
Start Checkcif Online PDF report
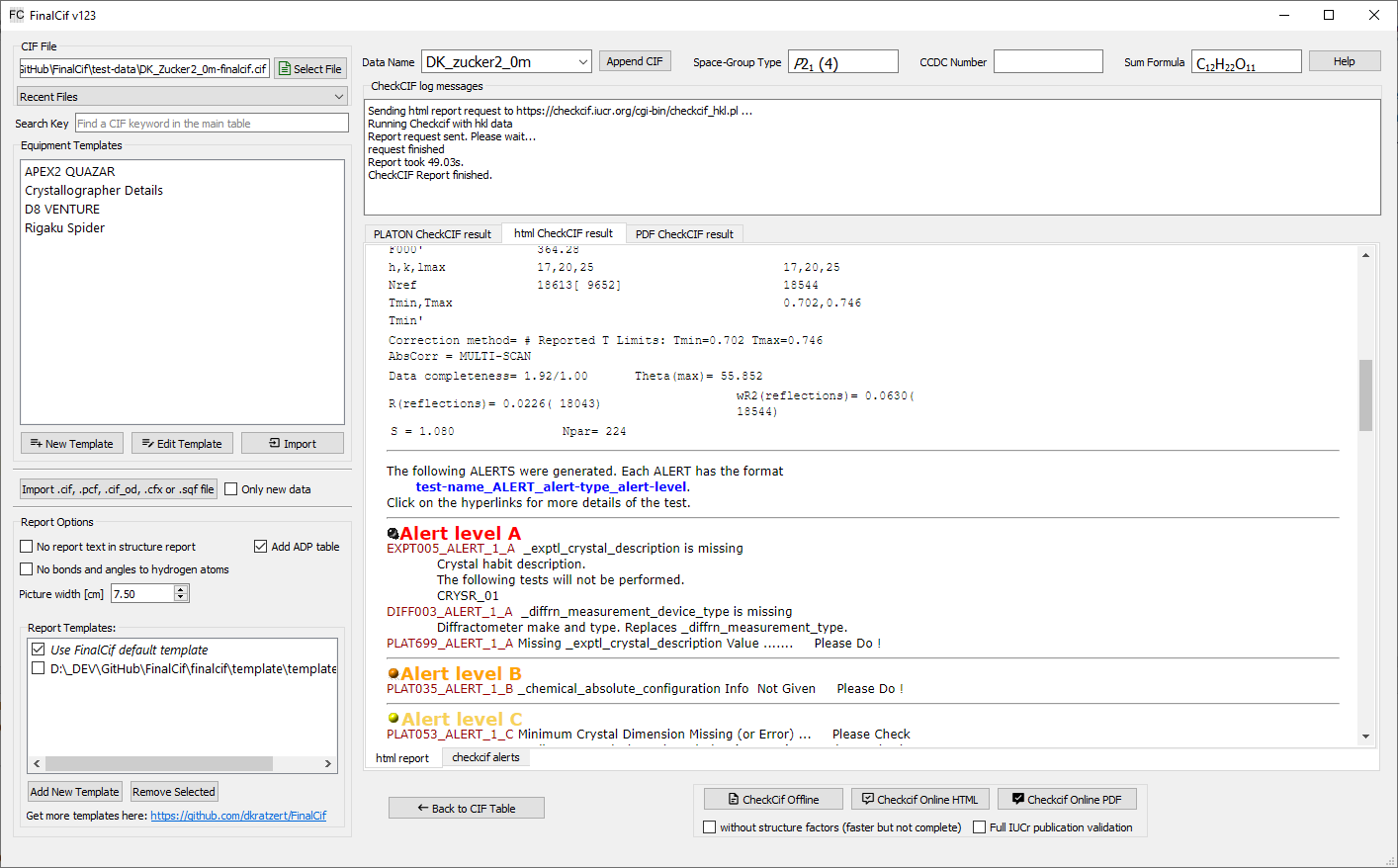pyautogui.click(x=1067, y=800)
